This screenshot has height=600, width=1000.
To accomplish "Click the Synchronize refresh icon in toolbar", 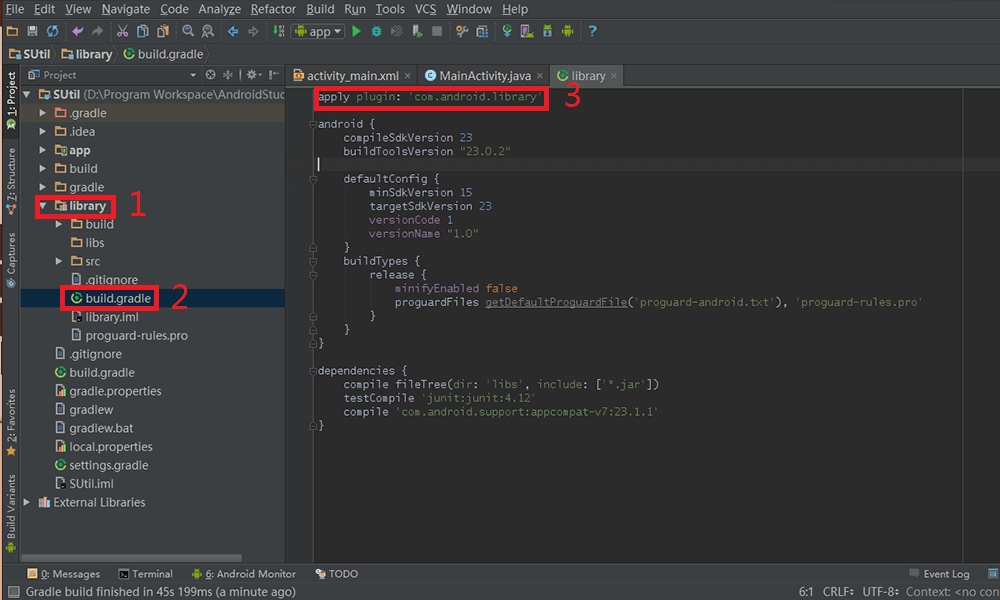I will [x=52, y=32].
